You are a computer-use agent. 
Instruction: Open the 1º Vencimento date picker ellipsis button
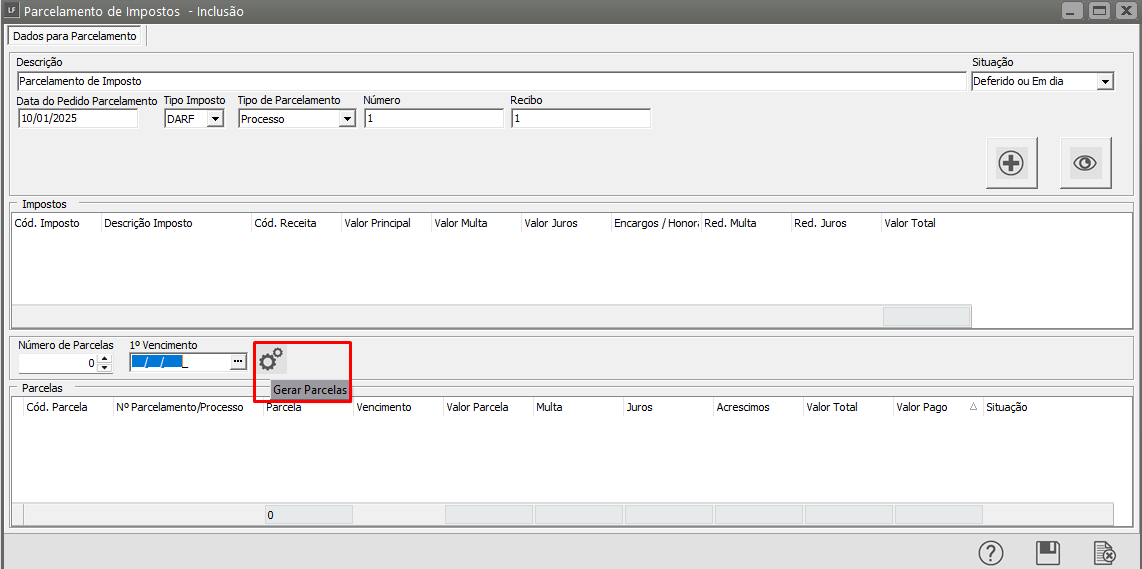click(237, 362)
